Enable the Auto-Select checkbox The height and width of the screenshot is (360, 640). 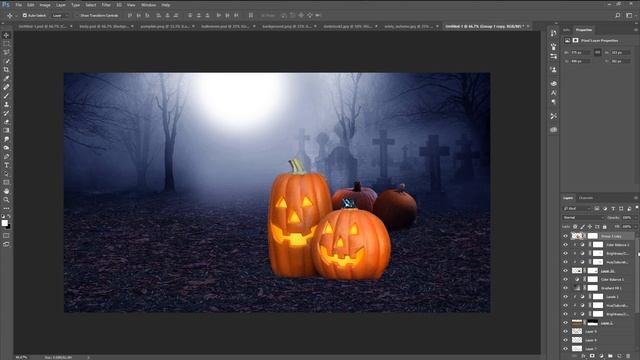(x=24, y=16)
